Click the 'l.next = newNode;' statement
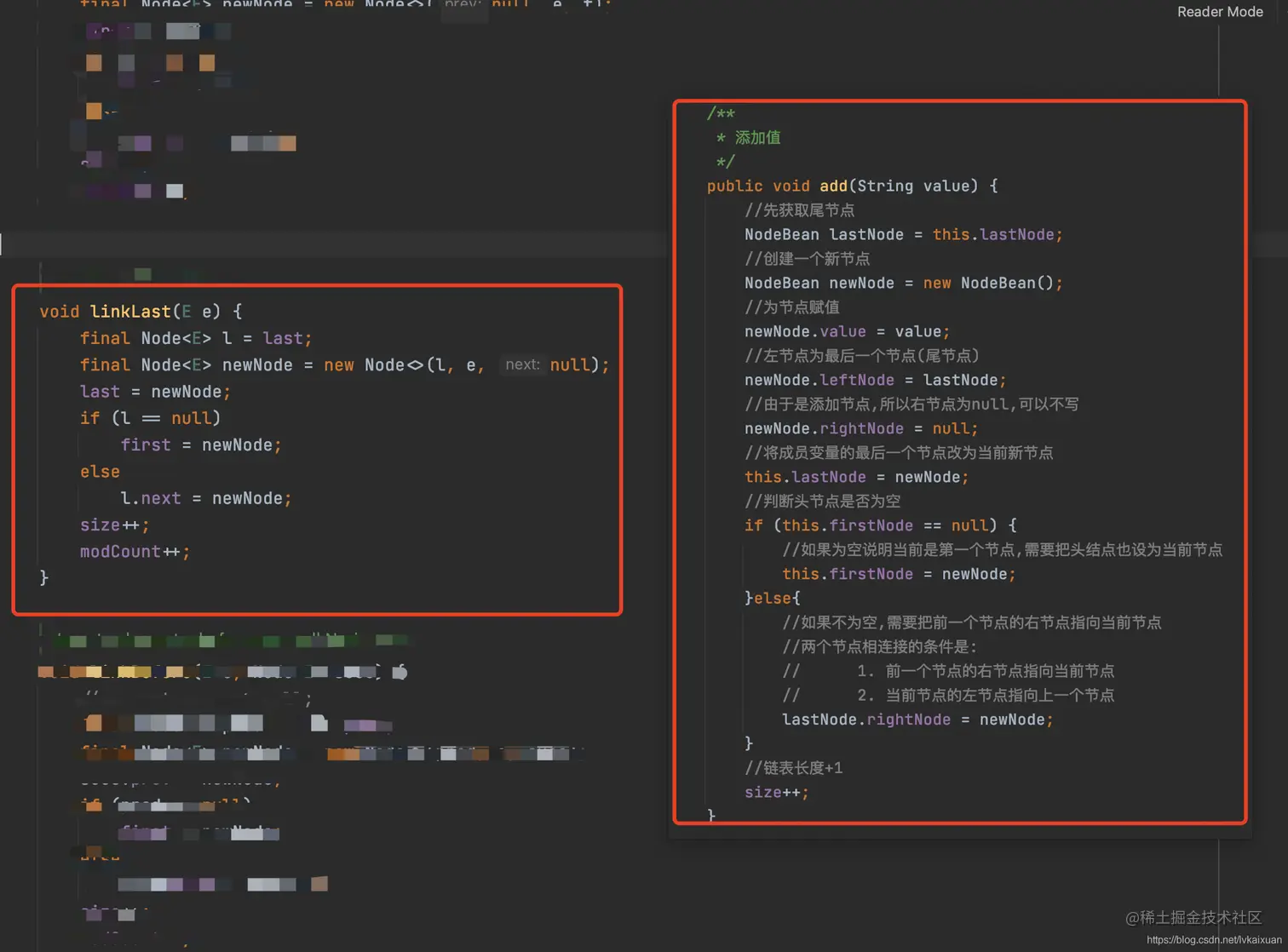 [x=206, y=498]
